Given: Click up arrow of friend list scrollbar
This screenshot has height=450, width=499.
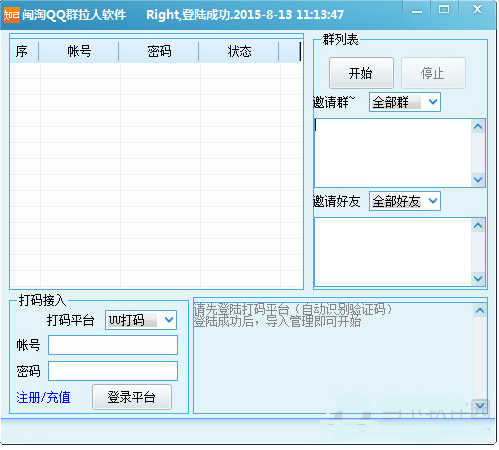Looking at the screenshot, I should pos(478,226).
